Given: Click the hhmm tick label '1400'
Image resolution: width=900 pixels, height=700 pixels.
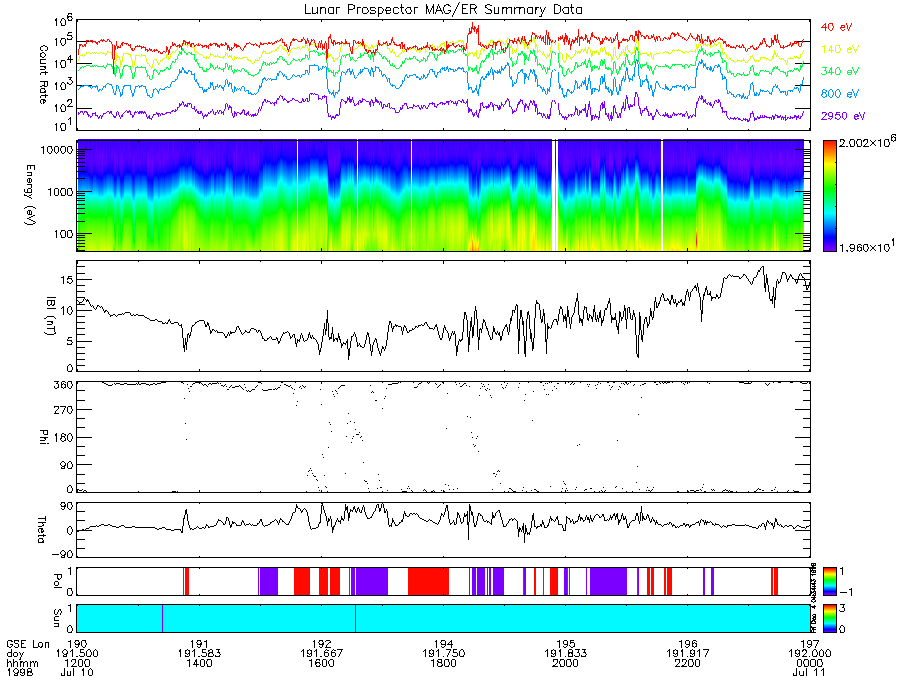Looking at the screenshot, I should coord(199,663).
